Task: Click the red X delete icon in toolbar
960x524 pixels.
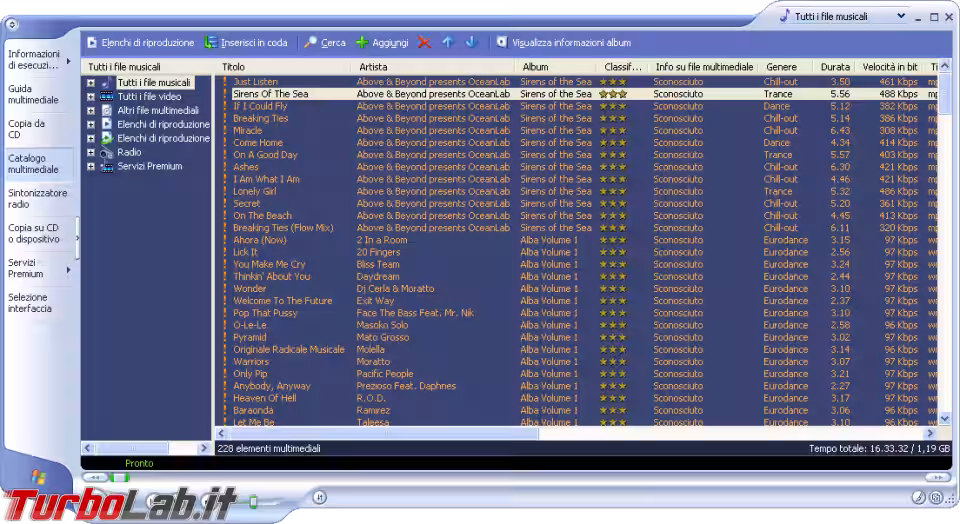Action: click(424, 42)
